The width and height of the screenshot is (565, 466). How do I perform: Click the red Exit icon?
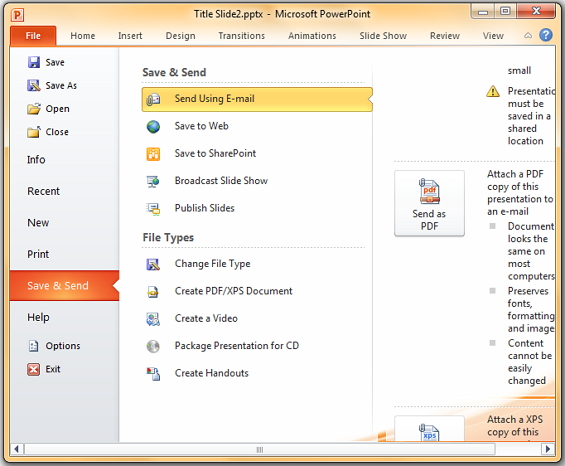click(34, 369)
